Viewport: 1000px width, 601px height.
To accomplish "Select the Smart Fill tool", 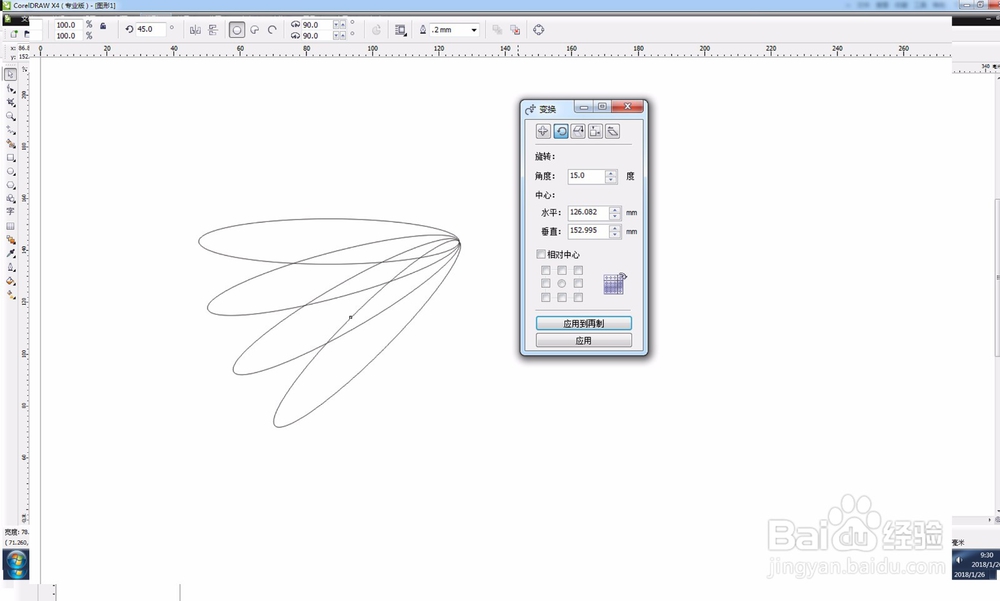I will pyautogui.click(x=10, y=144).
